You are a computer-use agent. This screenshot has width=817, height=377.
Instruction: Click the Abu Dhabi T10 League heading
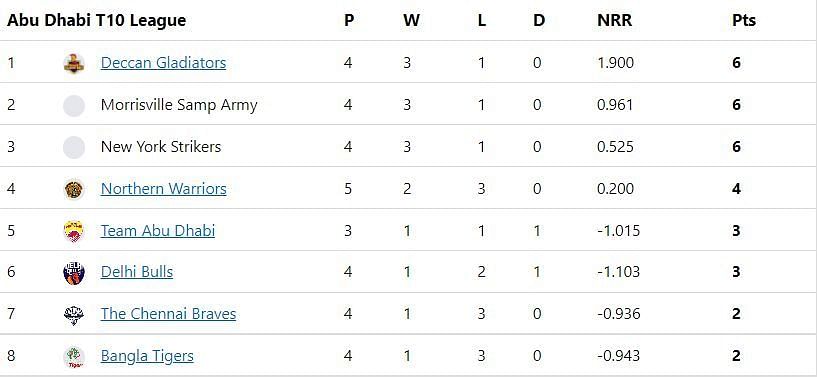coord(96,20)
